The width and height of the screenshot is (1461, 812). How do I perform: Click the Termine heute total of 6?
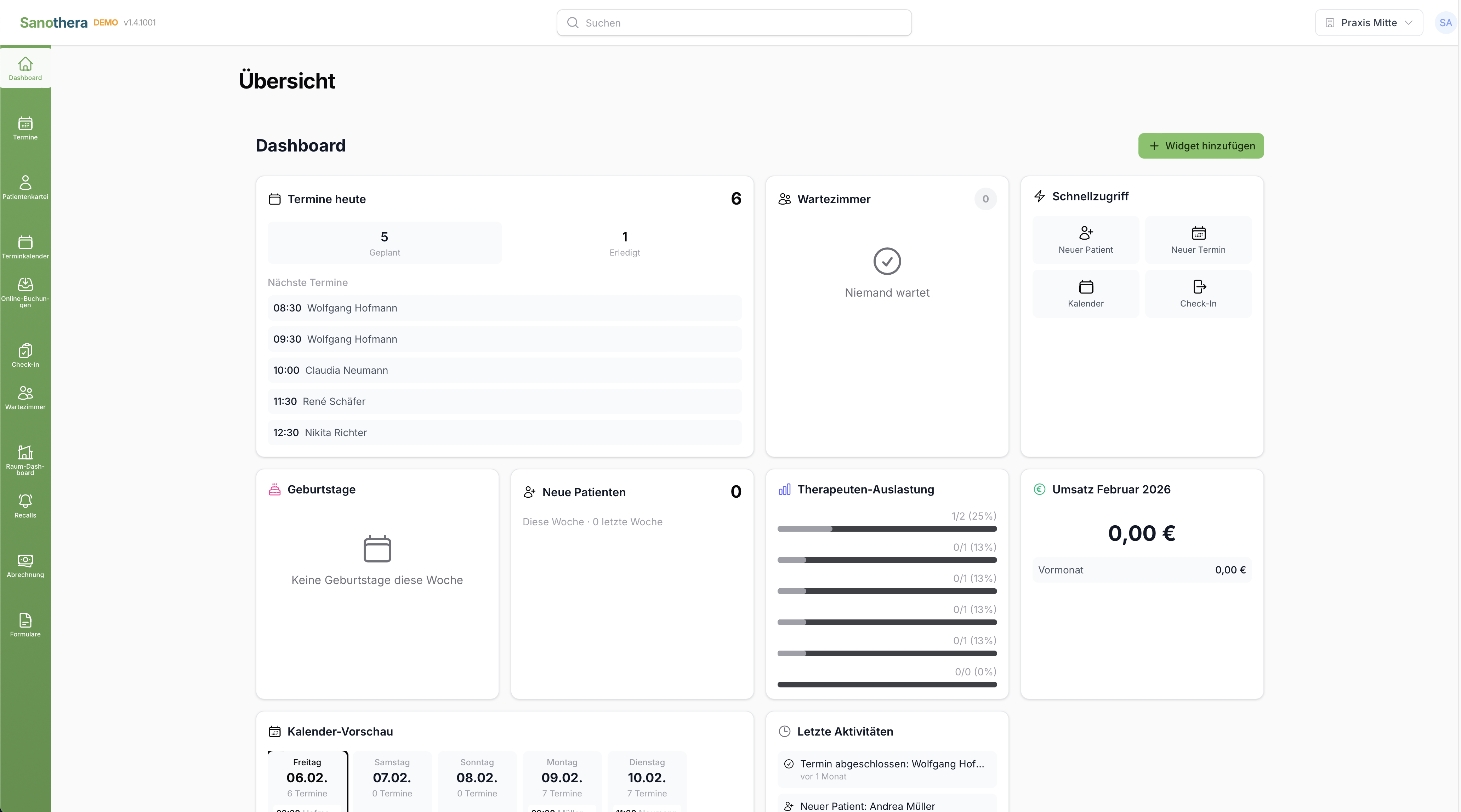pyautogui.click(x=736, y=199)
